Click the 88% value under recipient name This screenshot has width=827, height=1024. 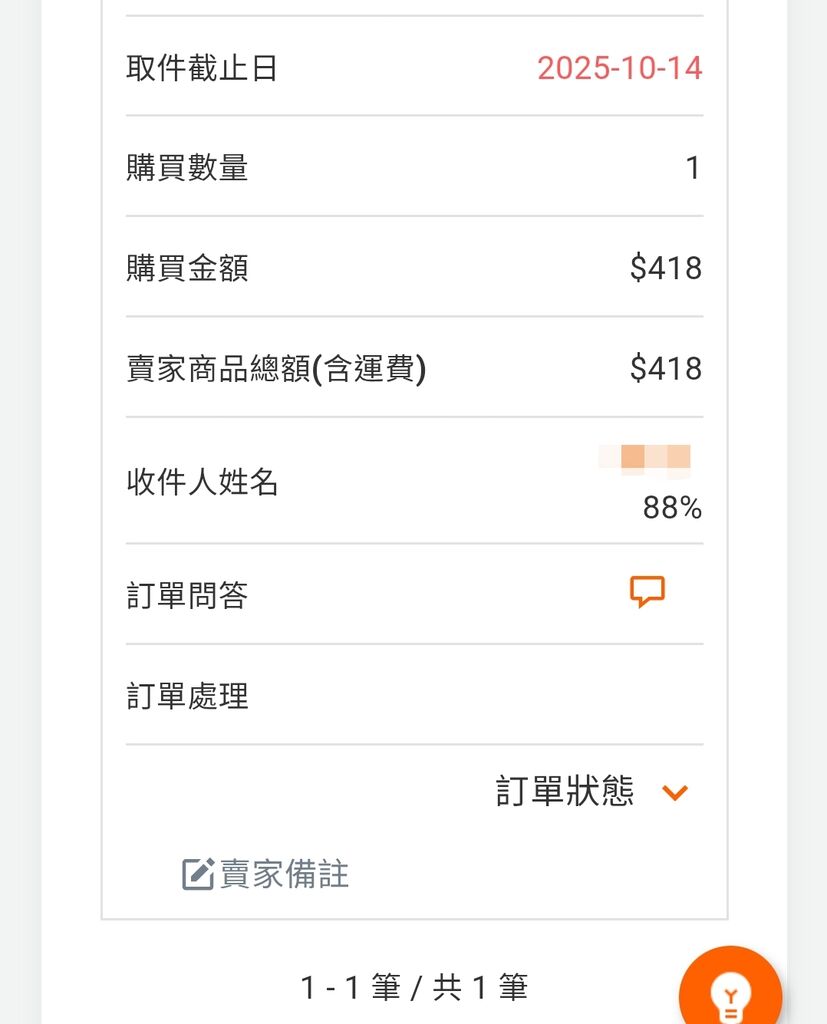pos(672,508)
